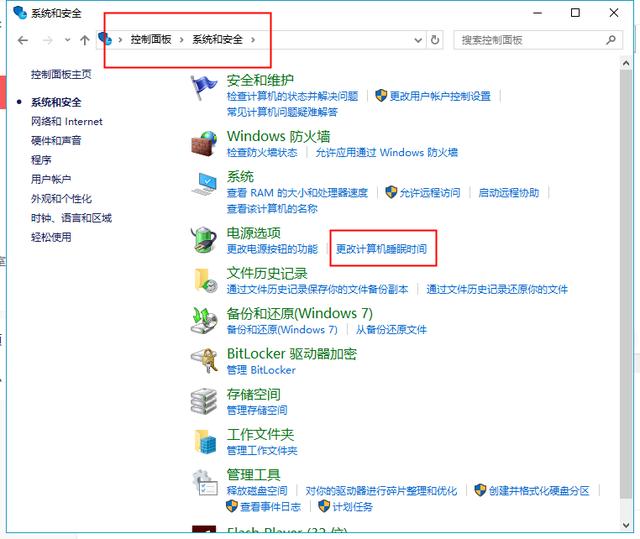Go up one level with Up arrow
640x539 pixels.
(84, 40)
